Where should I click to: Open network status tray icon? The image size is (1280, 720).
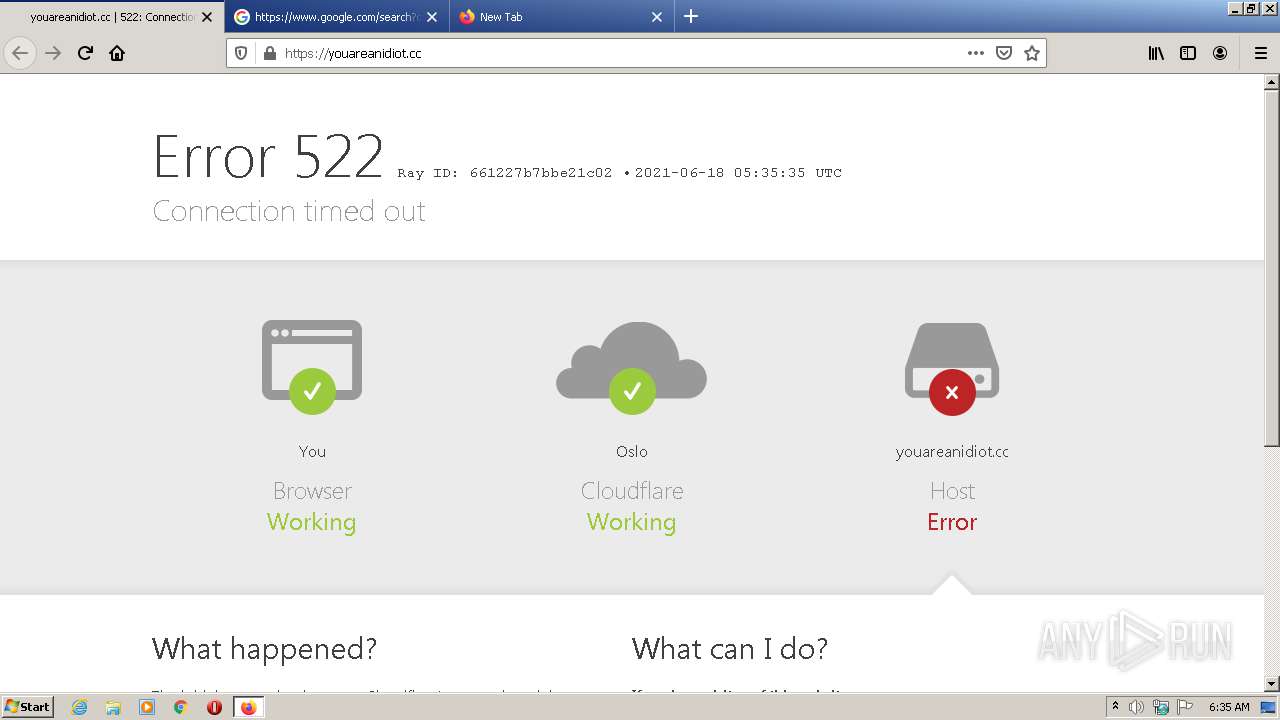[x=1161, y=707]
